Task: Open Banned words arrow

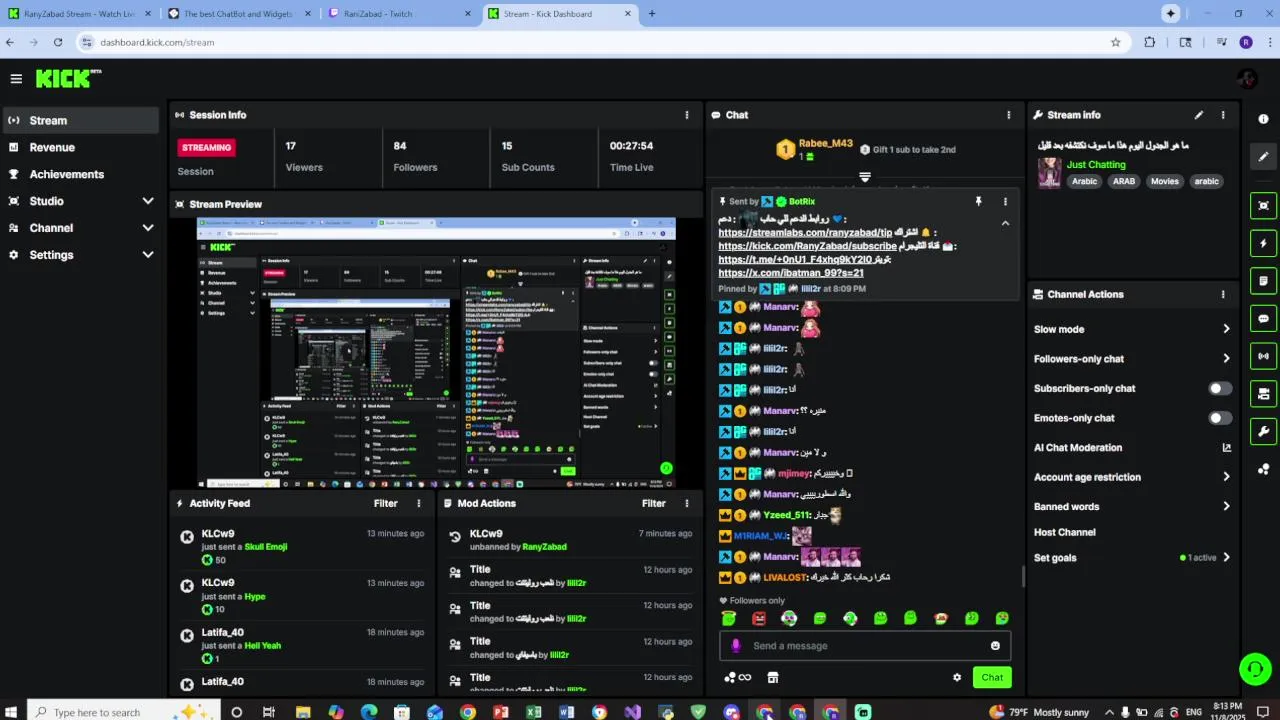Action: click(1226, 506)
